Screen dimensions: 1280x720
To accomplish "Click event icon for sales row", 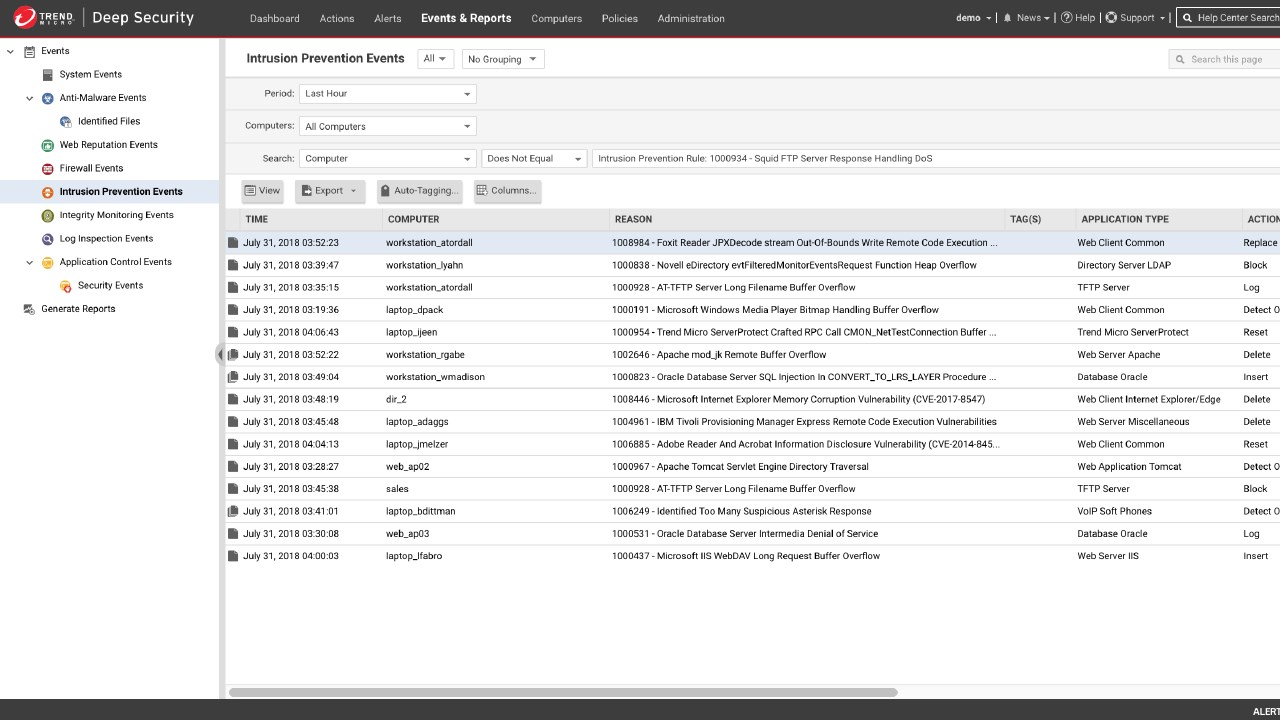I will 233,489.
